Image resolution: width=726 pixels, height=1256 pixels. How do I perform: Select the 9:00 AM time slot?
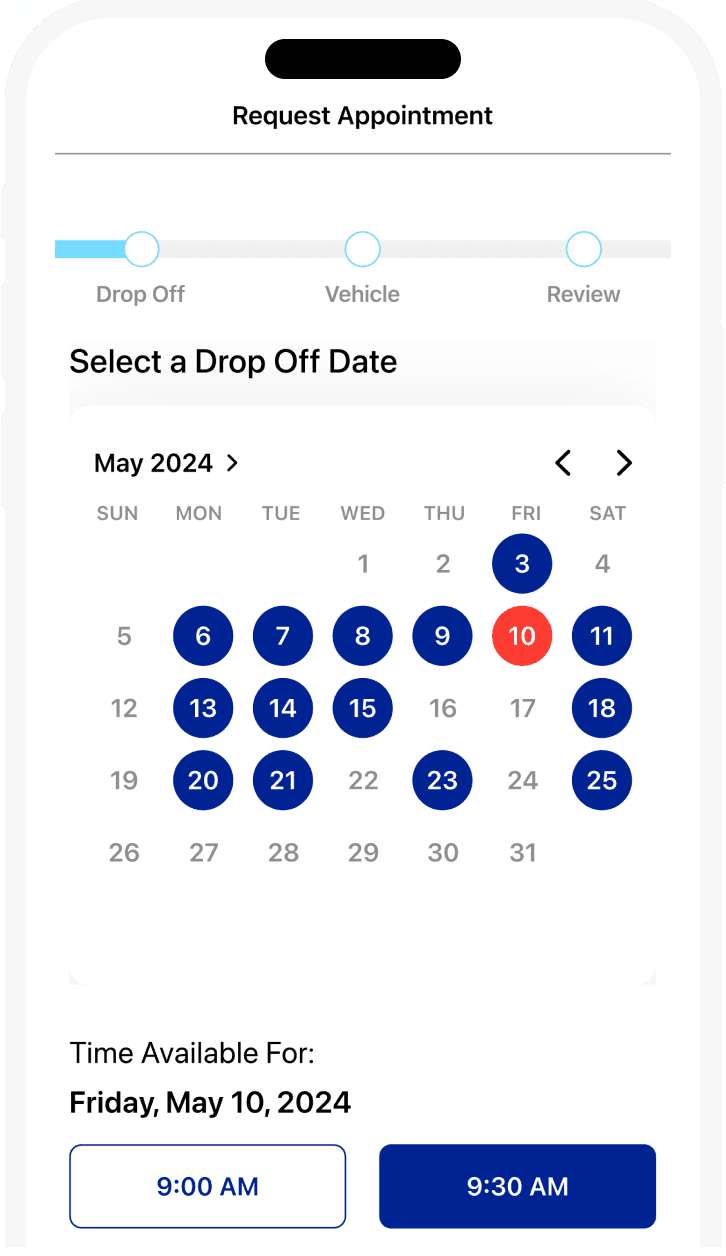[x=207, y=1186]
